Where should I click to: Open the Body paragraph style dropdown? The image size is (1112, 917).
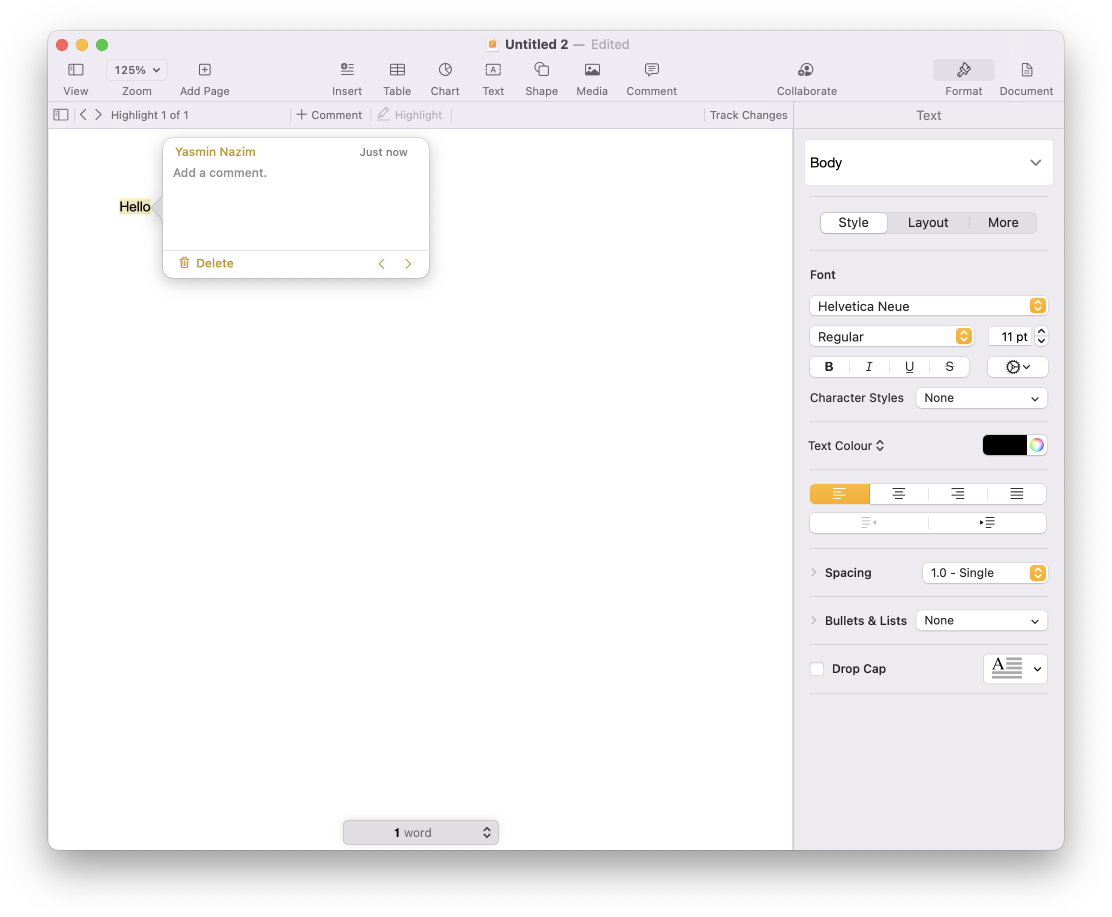click(927, 162)
